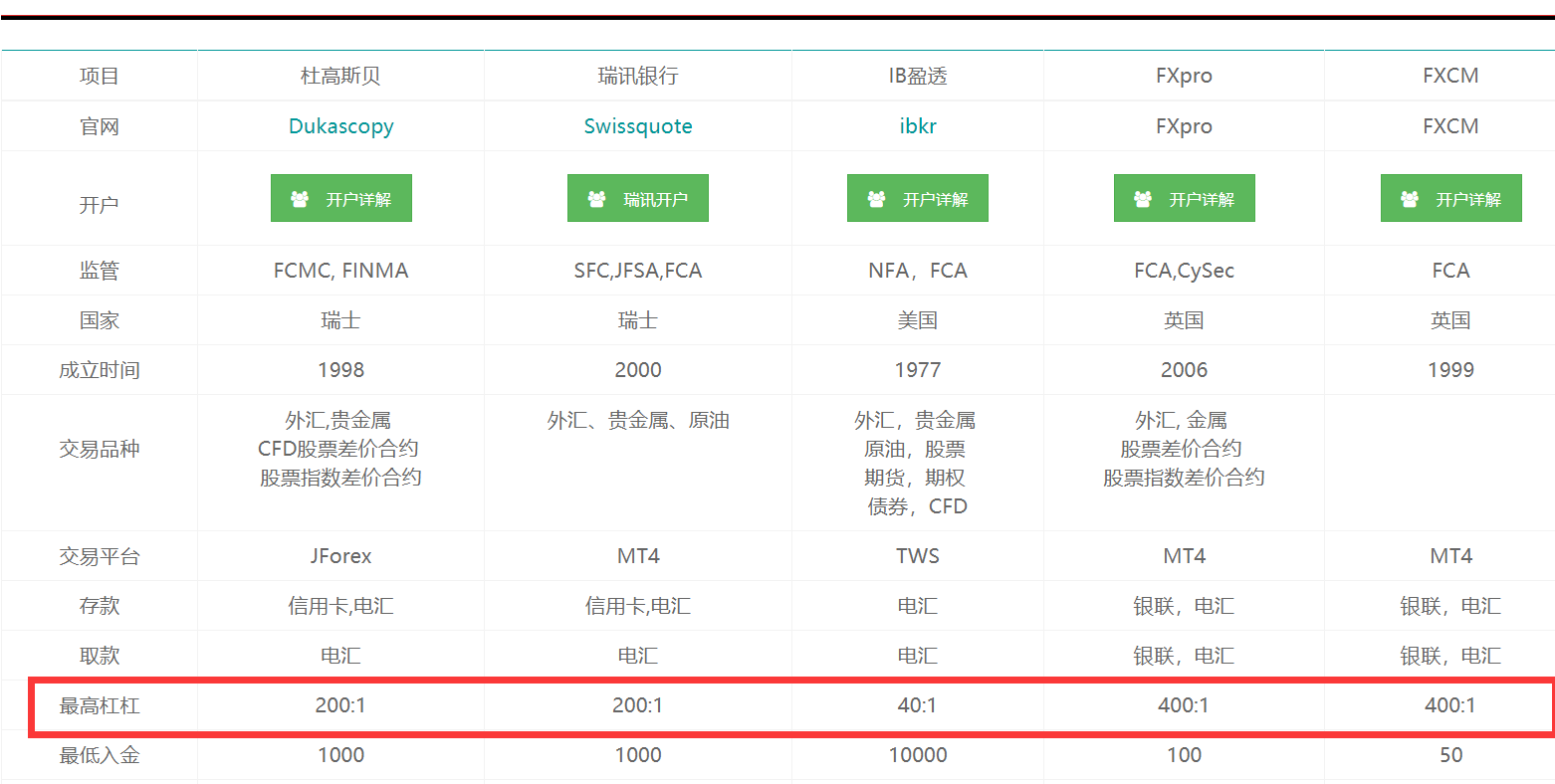Open 开户详解 button in IB盈透 column
This screenshot has height=784, width=1555.
click(x=918, y=199)
